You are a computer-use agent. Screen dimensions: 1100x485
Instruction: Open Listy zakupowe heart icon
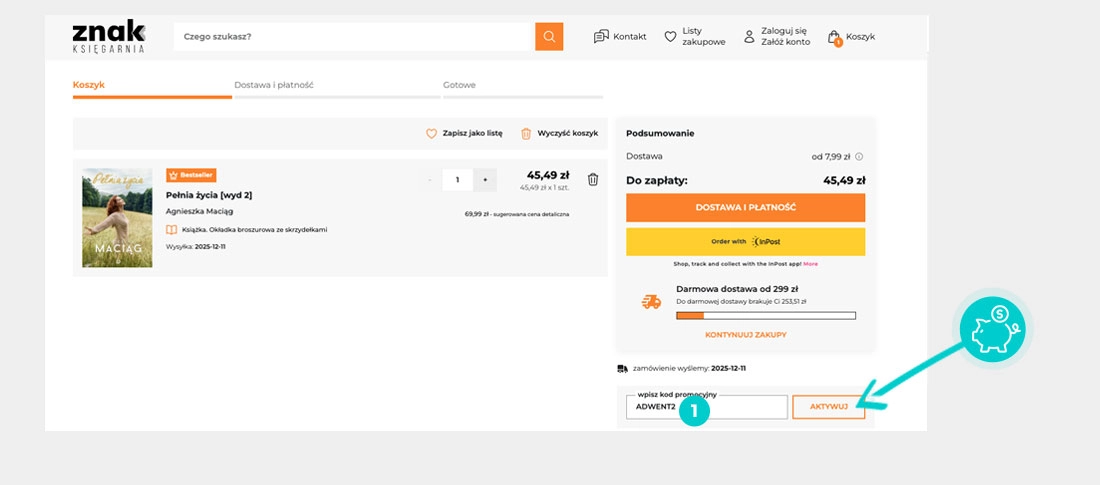click(x=670, y=37)
